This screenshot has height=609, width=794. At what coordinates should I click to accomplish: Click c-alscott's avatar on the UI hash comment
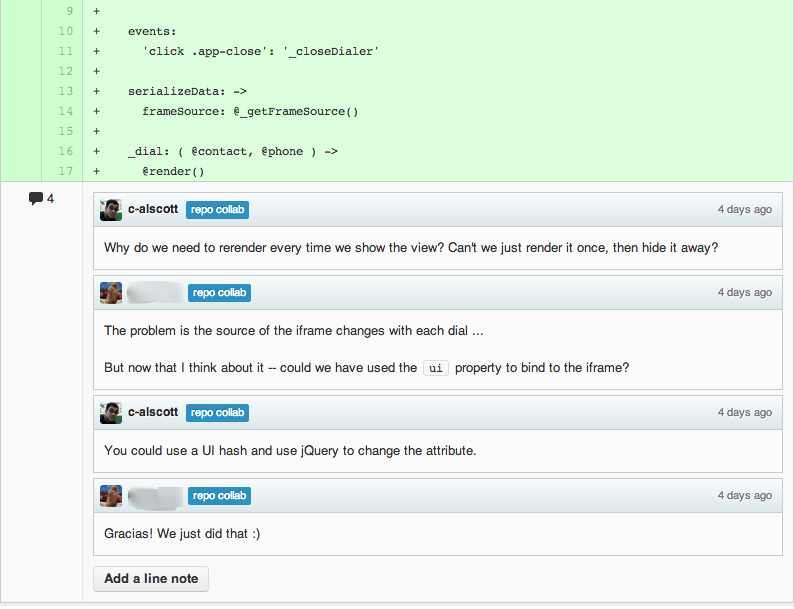[111, 413]
